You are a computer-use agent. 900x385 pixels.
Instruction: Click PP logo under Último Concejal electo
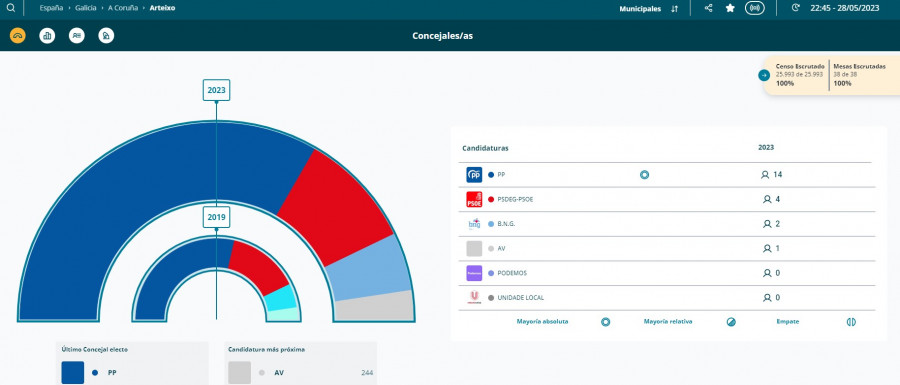73,372
